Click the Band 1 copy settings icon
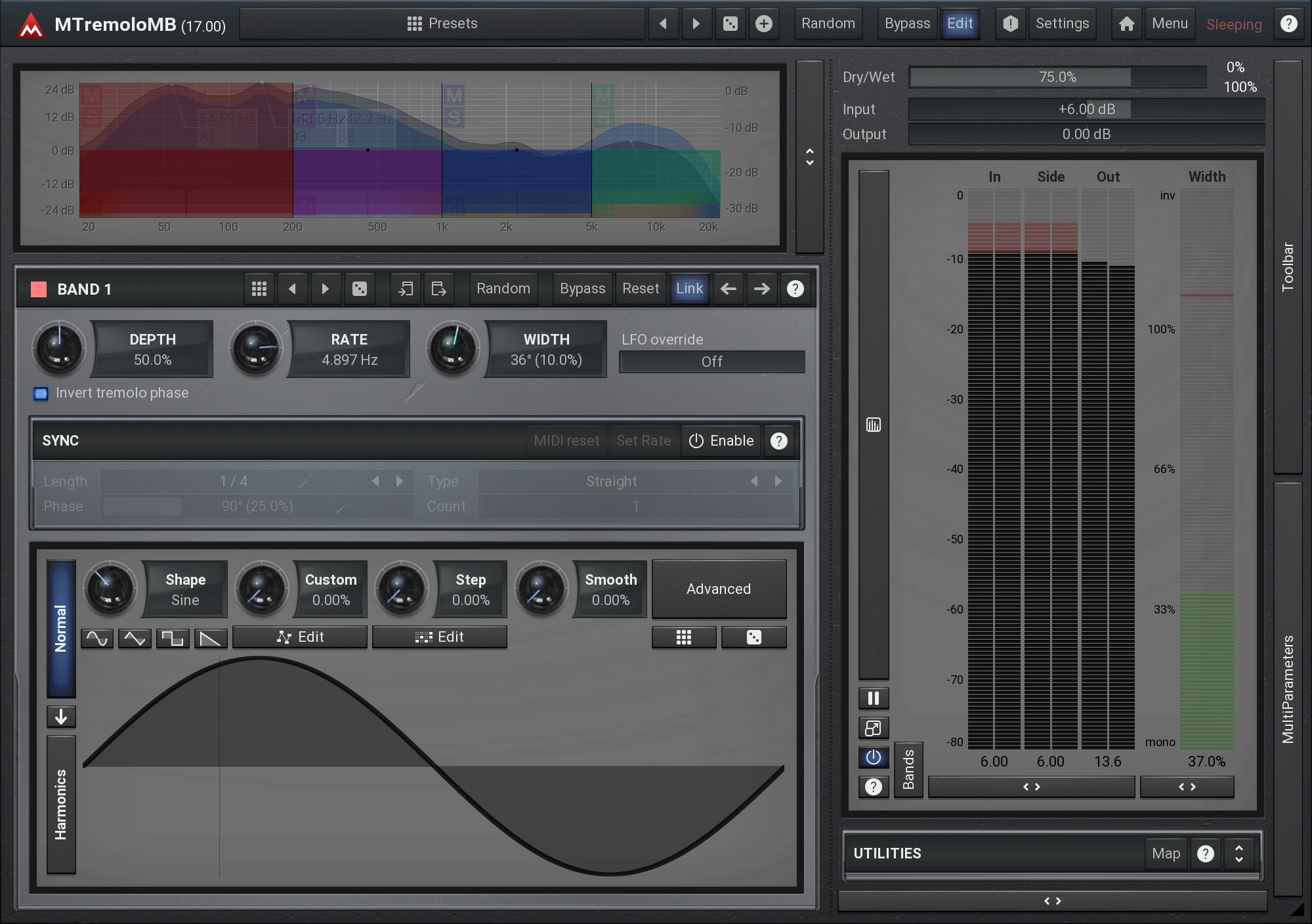The height and width of the screenshot is (924, 1312). pyautogui.click(x=406, y=289)
